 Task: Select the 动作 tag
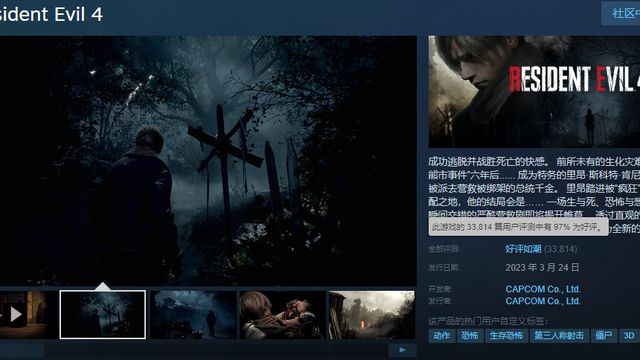442,336
